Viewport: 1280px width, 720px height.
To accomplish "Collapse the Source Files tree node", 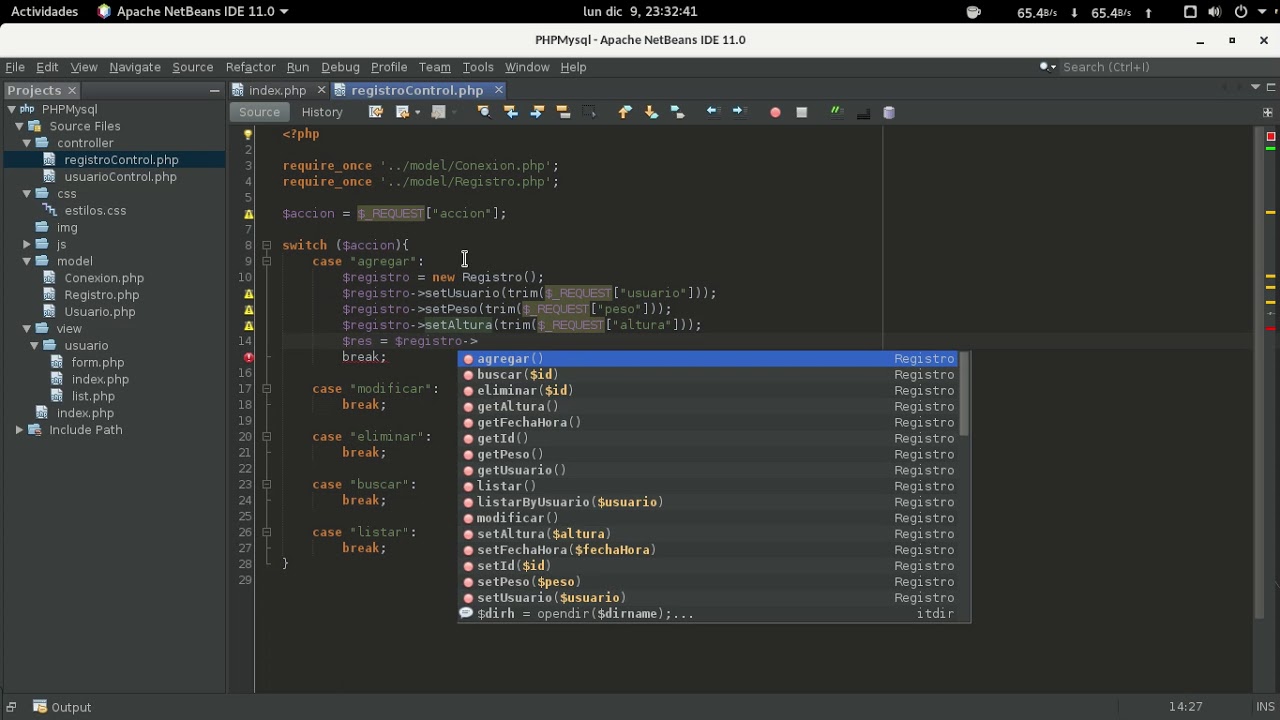I will click(x=19, y=126).
